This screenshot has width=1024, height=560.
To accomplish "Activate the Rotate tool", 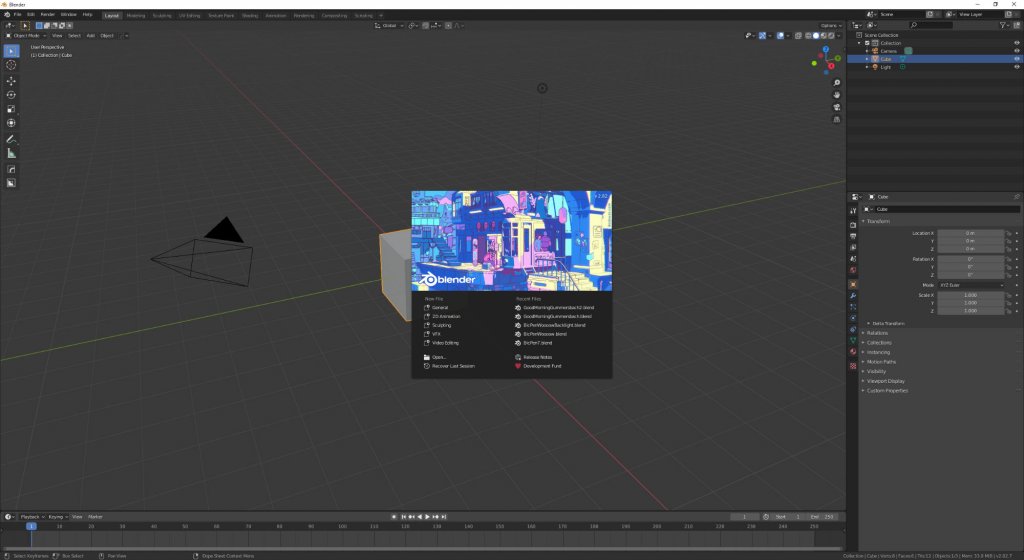I will tap(11, 94).
